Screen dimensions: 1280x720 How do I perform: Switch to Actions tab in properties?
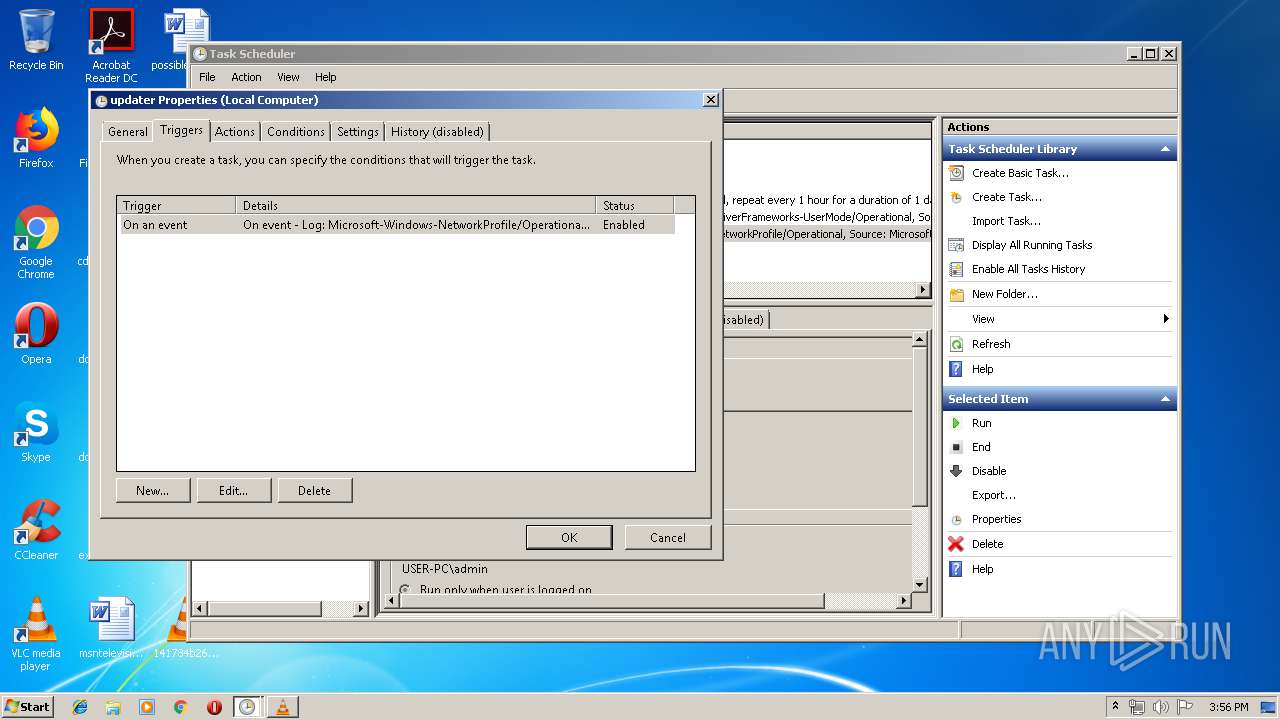click(x=235, y=132)
